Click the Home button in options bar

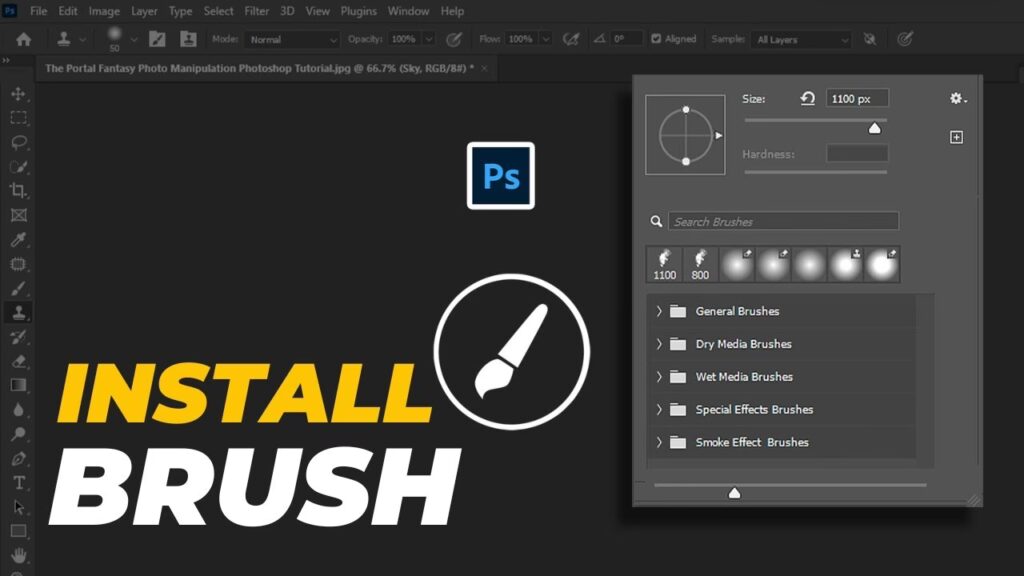pos(24,39)
